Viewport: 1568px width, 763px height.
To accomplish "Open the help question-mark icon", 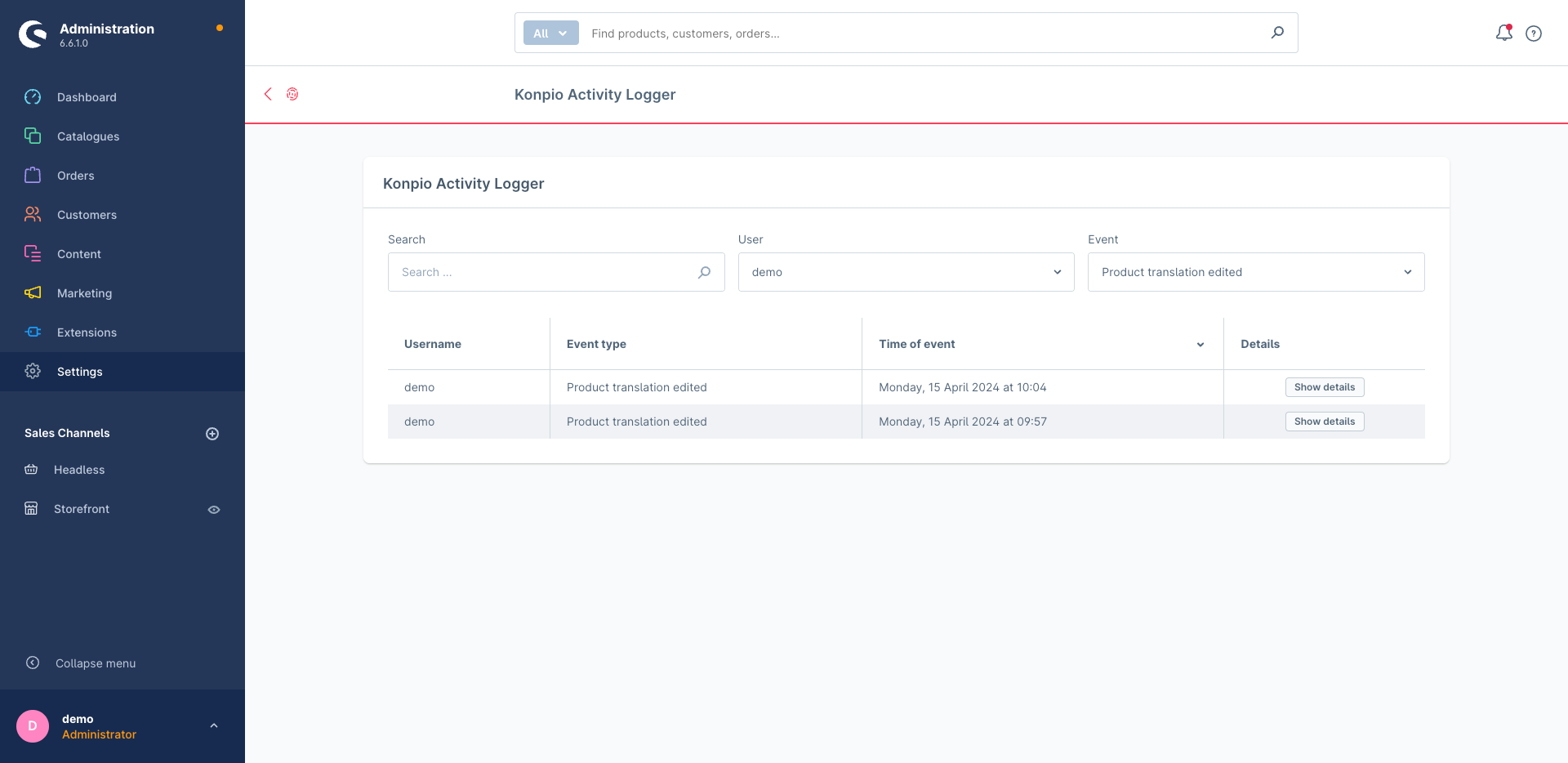I will [1534, 33].
